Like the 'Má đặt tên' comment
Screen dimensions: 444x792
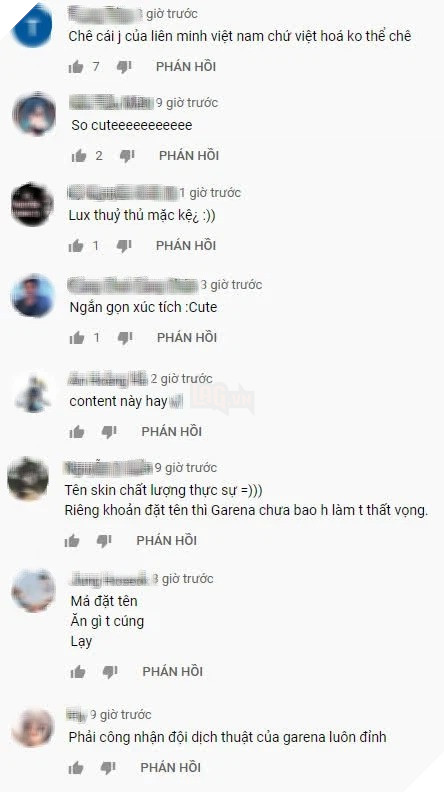coord(78,672)
